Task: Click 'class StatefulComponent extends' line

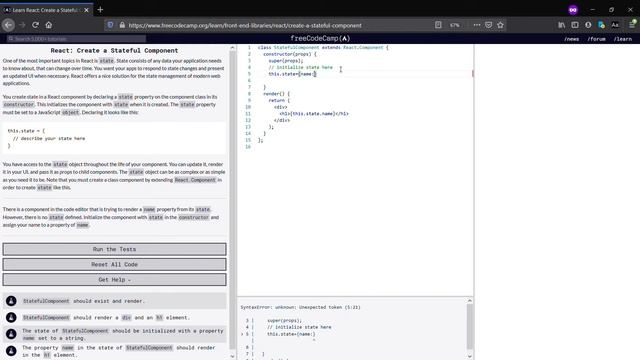Action: (x=323, y=47)
